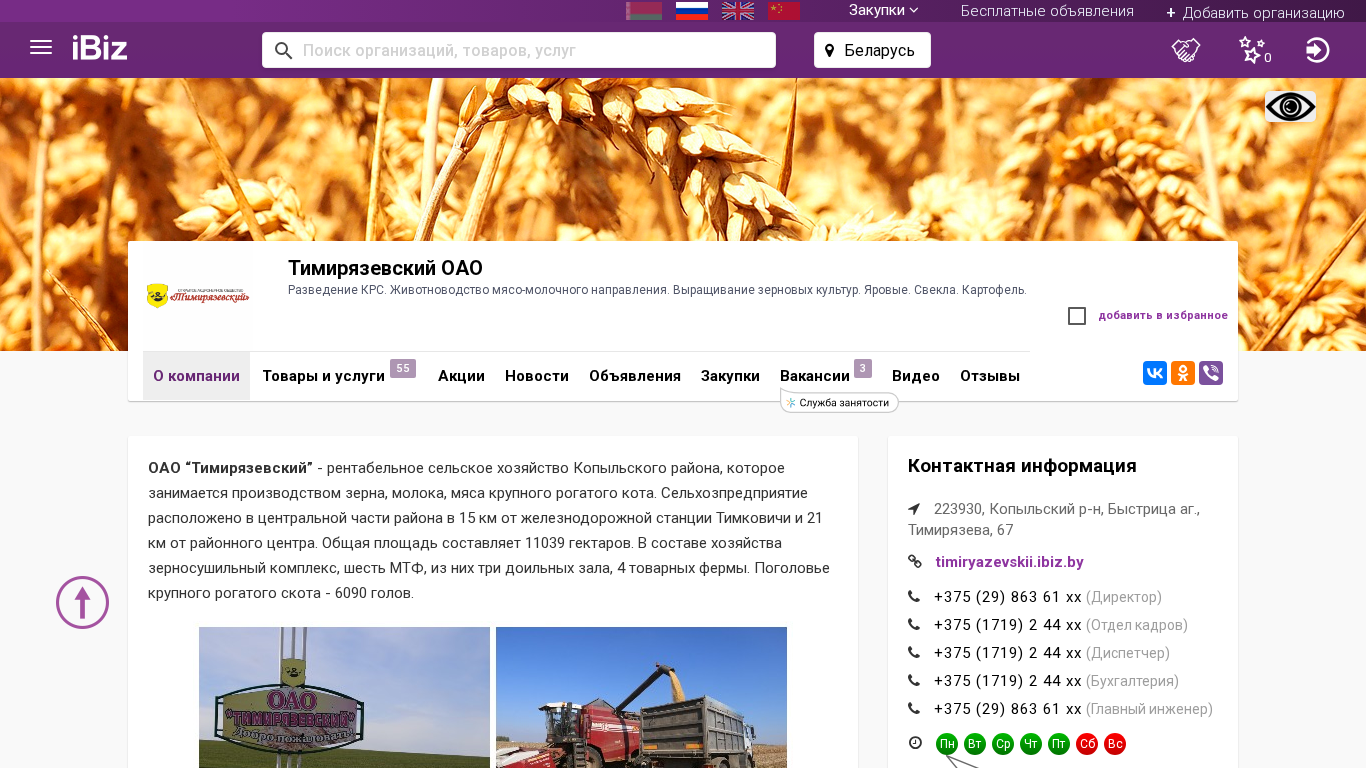Switch language to Russian flag
Viewport: 1366px width, 768px height.
(x=692, y=11)
